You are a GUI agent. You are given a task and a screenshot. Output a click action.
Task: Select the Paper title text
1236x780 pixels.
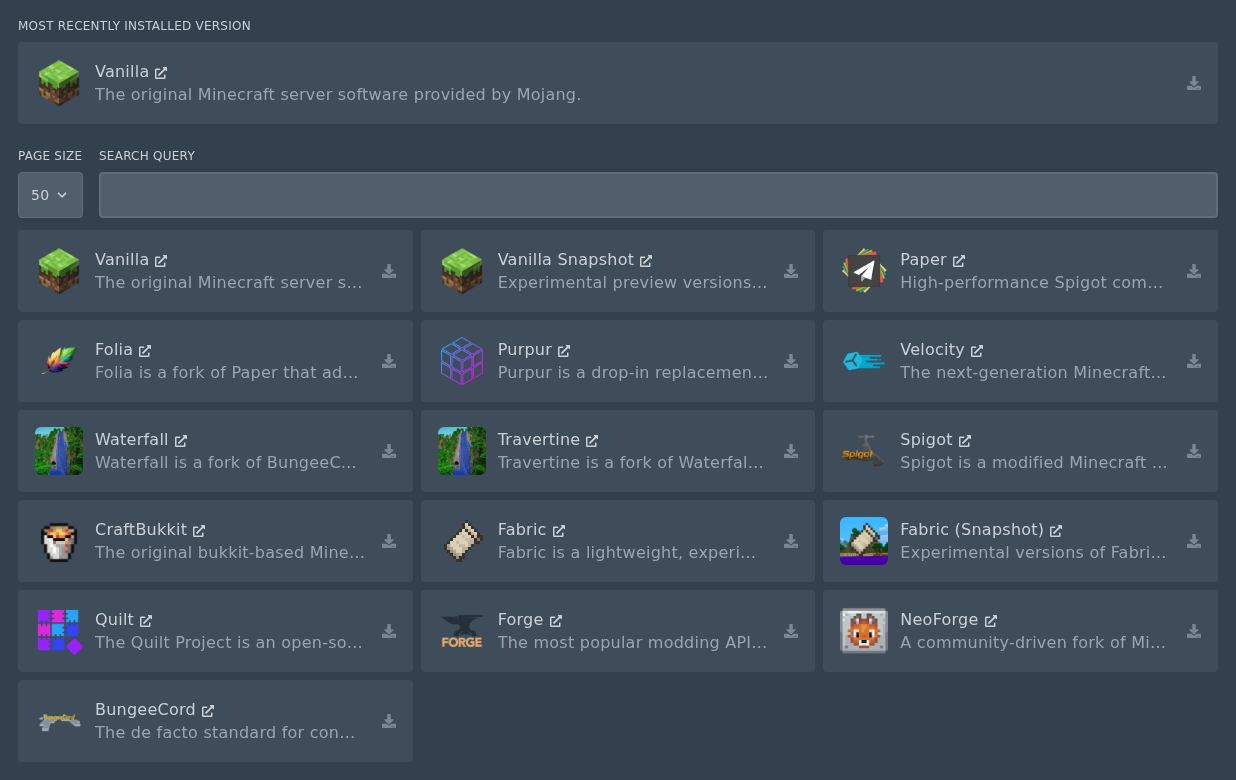tap(923, 260)
